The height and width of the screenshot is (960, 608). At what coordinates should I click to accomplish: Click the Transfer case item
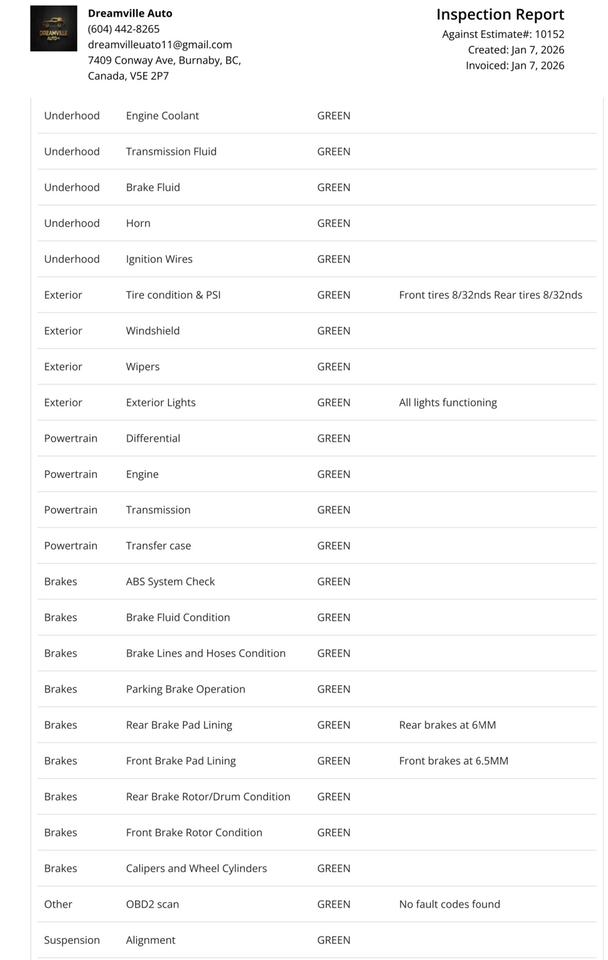pos(158,546)
